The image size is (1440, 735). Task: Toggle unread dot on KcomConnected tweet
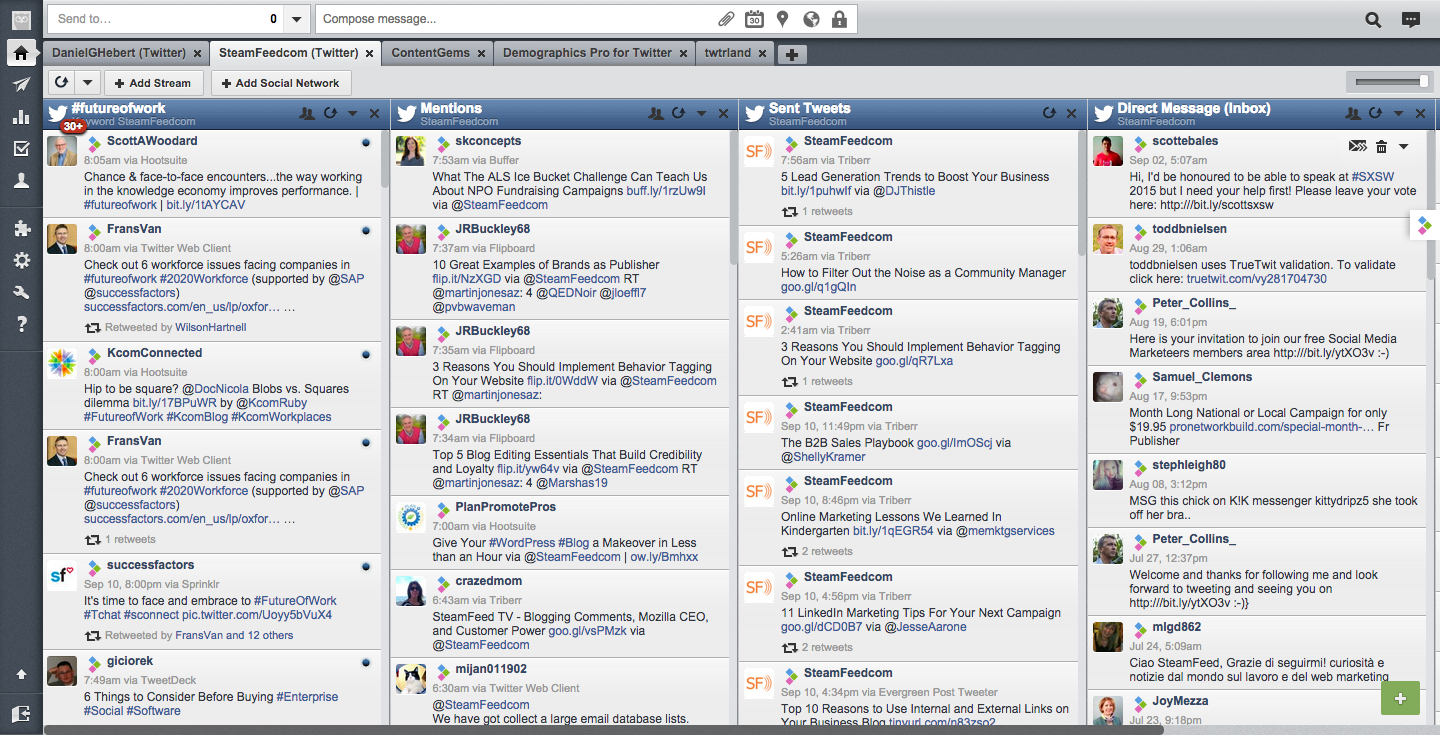coord(366,355)
